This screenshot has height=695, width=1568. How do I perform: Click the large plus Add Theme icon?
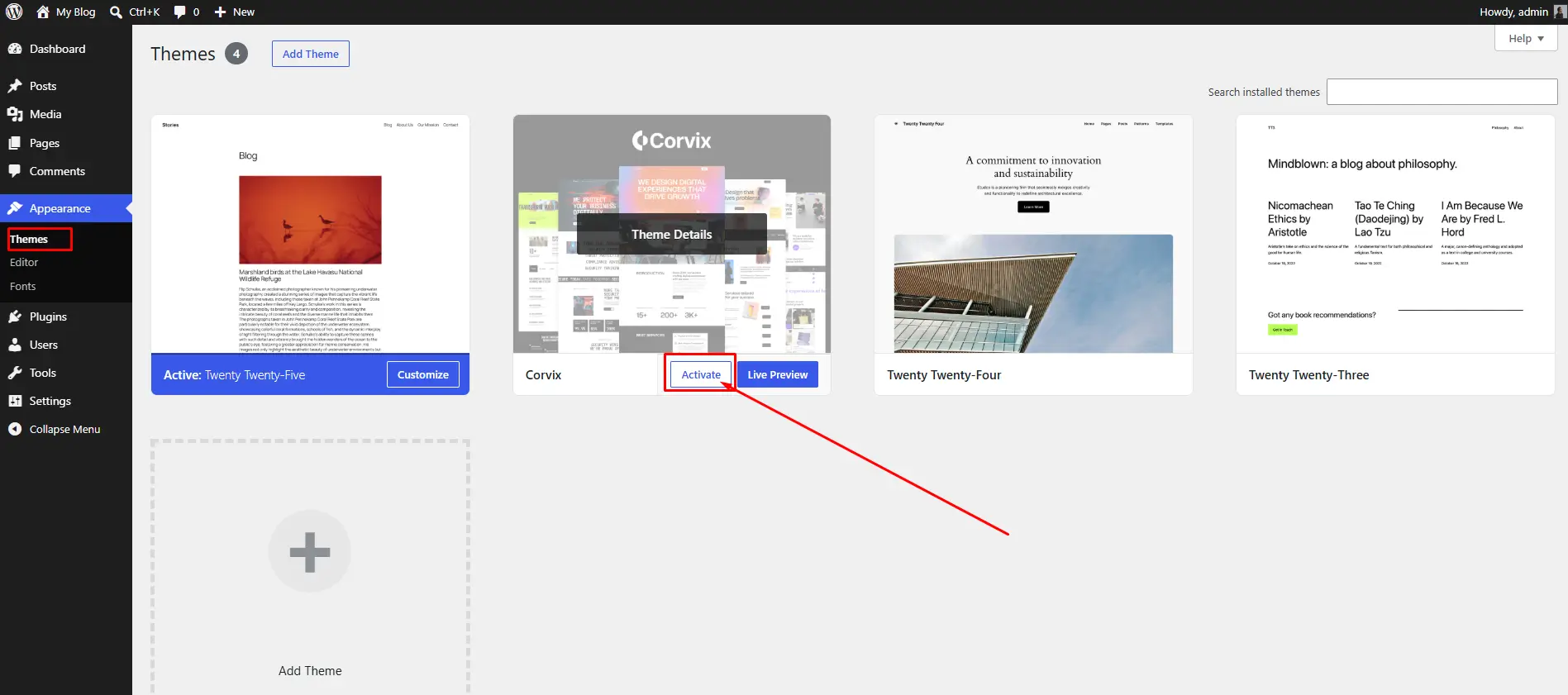(x=310, y=552)
